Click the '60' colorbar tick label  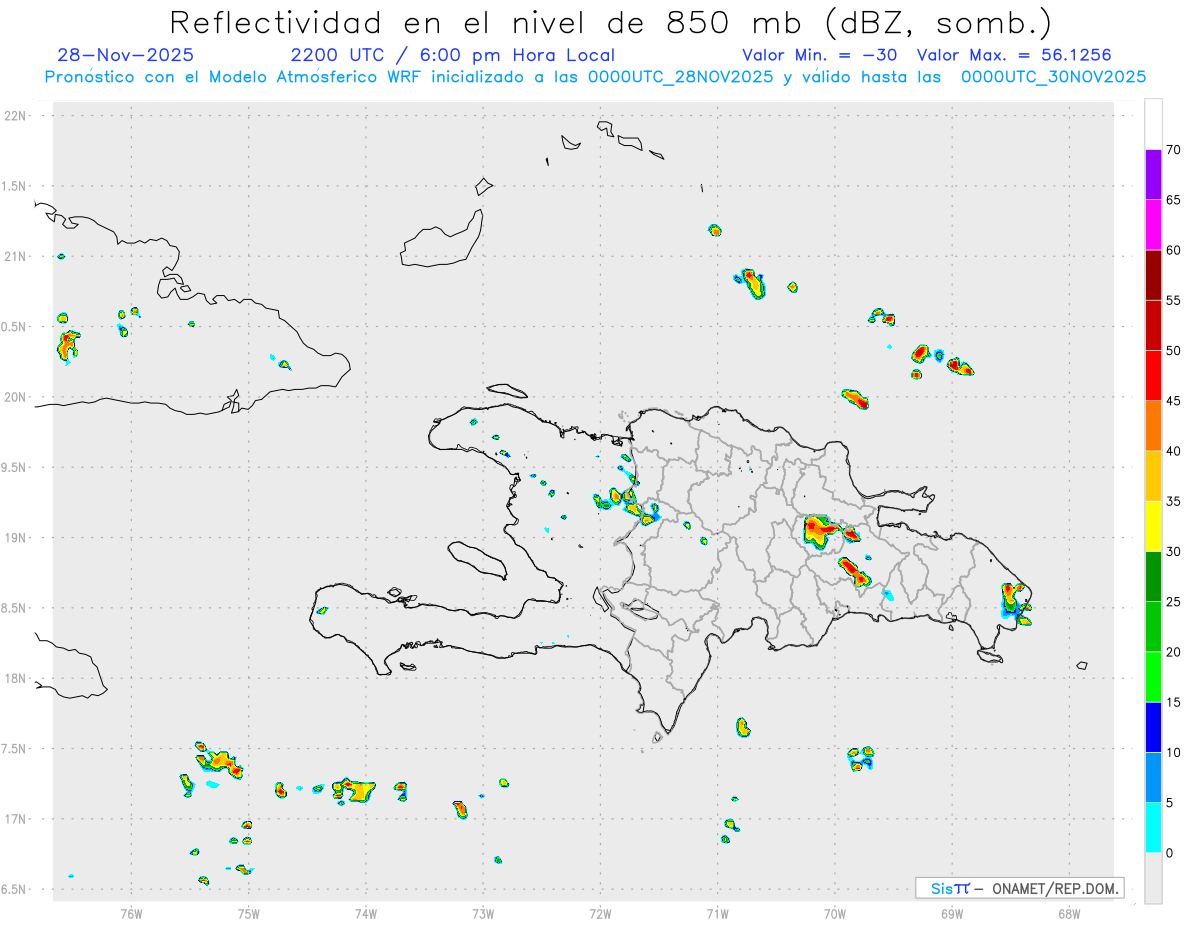coord(1174,250)
